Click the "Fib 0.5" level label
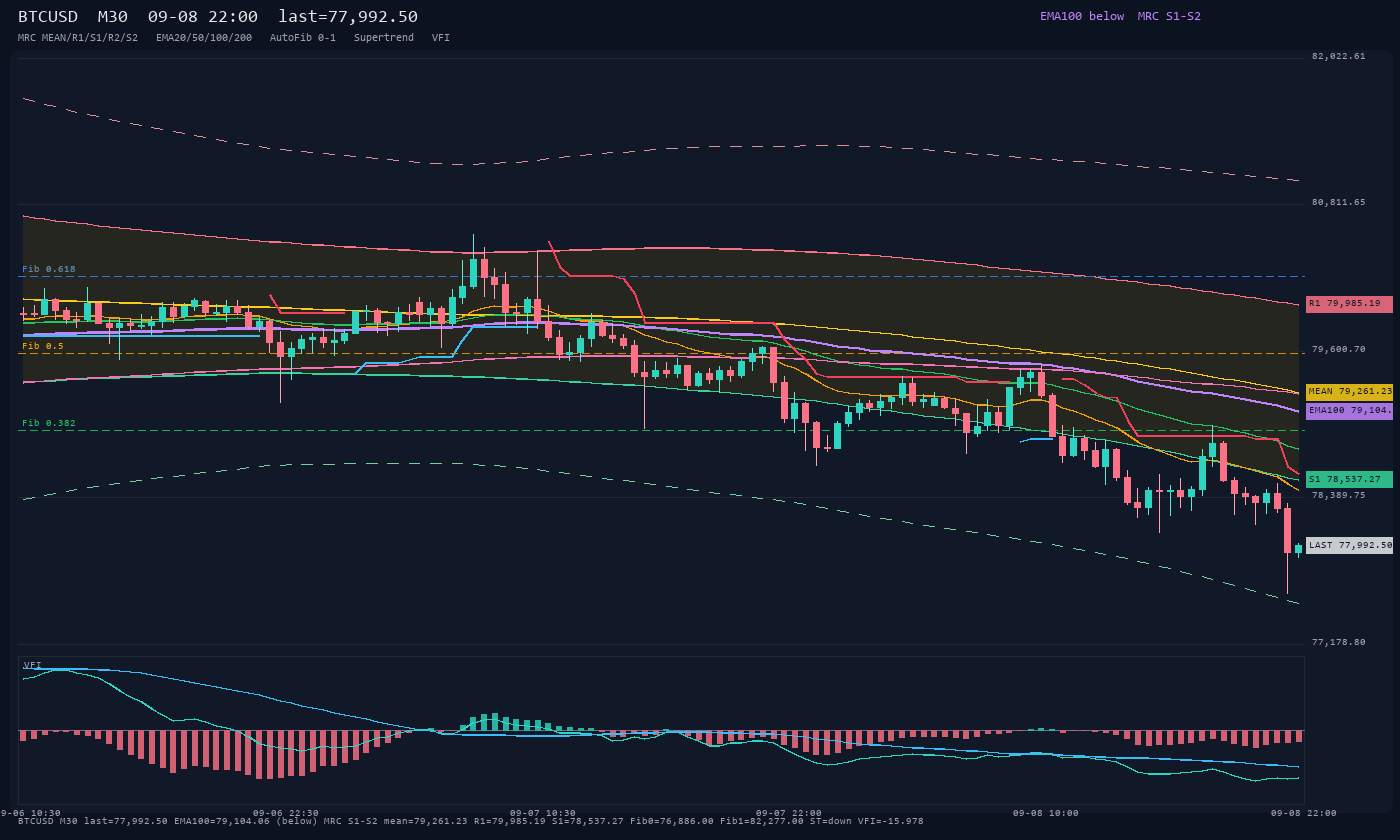This screenshot has width=1400, height=840. (x=43, y=346)
